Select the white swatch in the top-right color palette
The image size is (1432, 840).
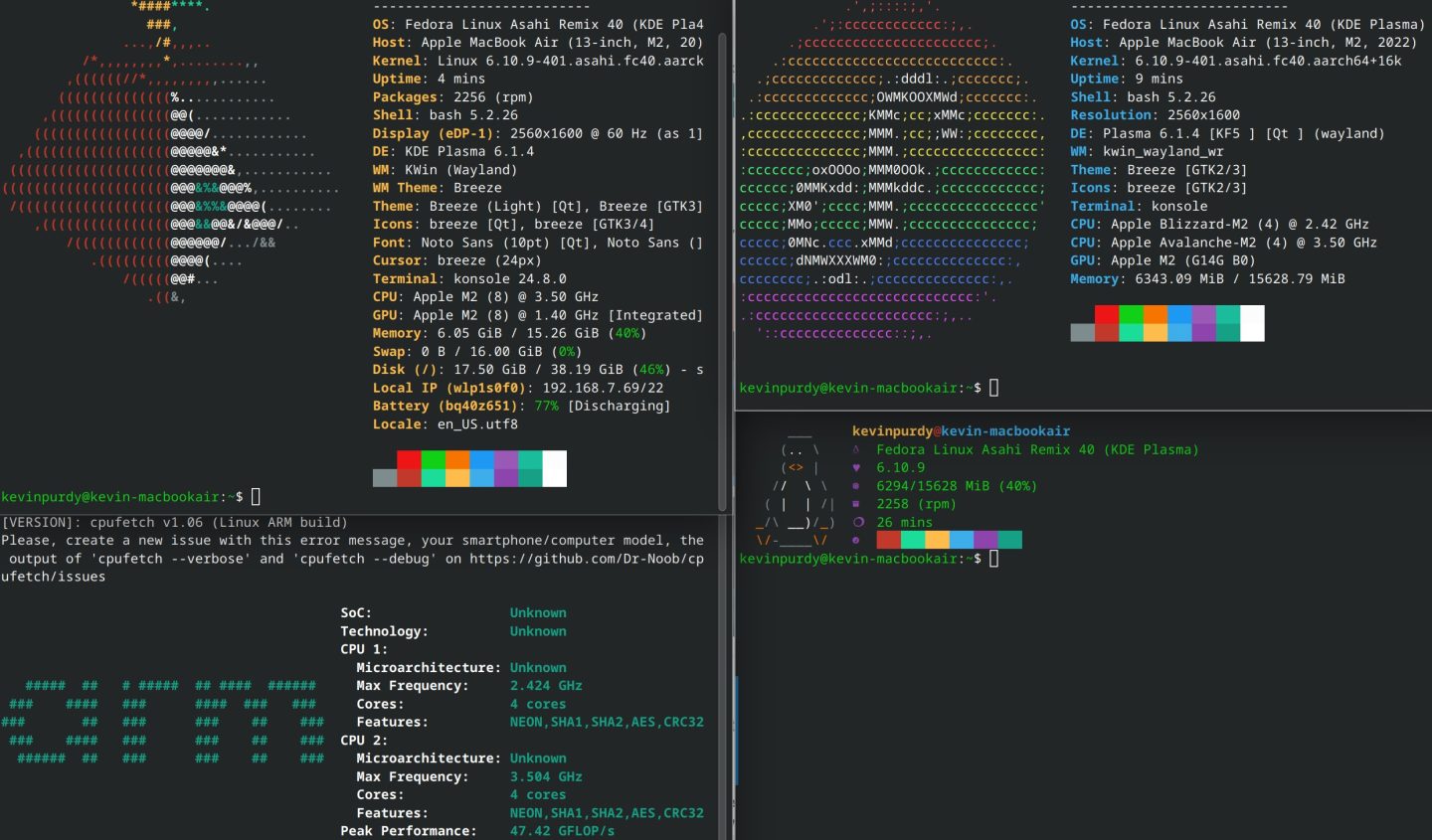pyautogui.click(x=1252, y=322)
